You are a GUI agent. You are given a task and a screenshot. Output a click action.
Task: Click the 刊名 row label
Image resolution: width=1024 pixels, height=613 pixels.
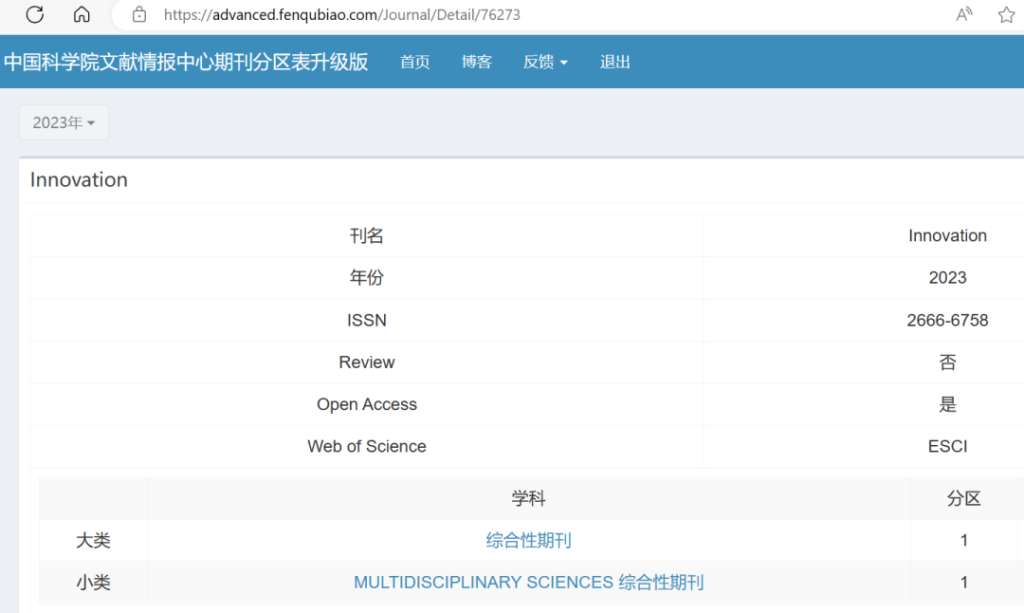[366, 236]
